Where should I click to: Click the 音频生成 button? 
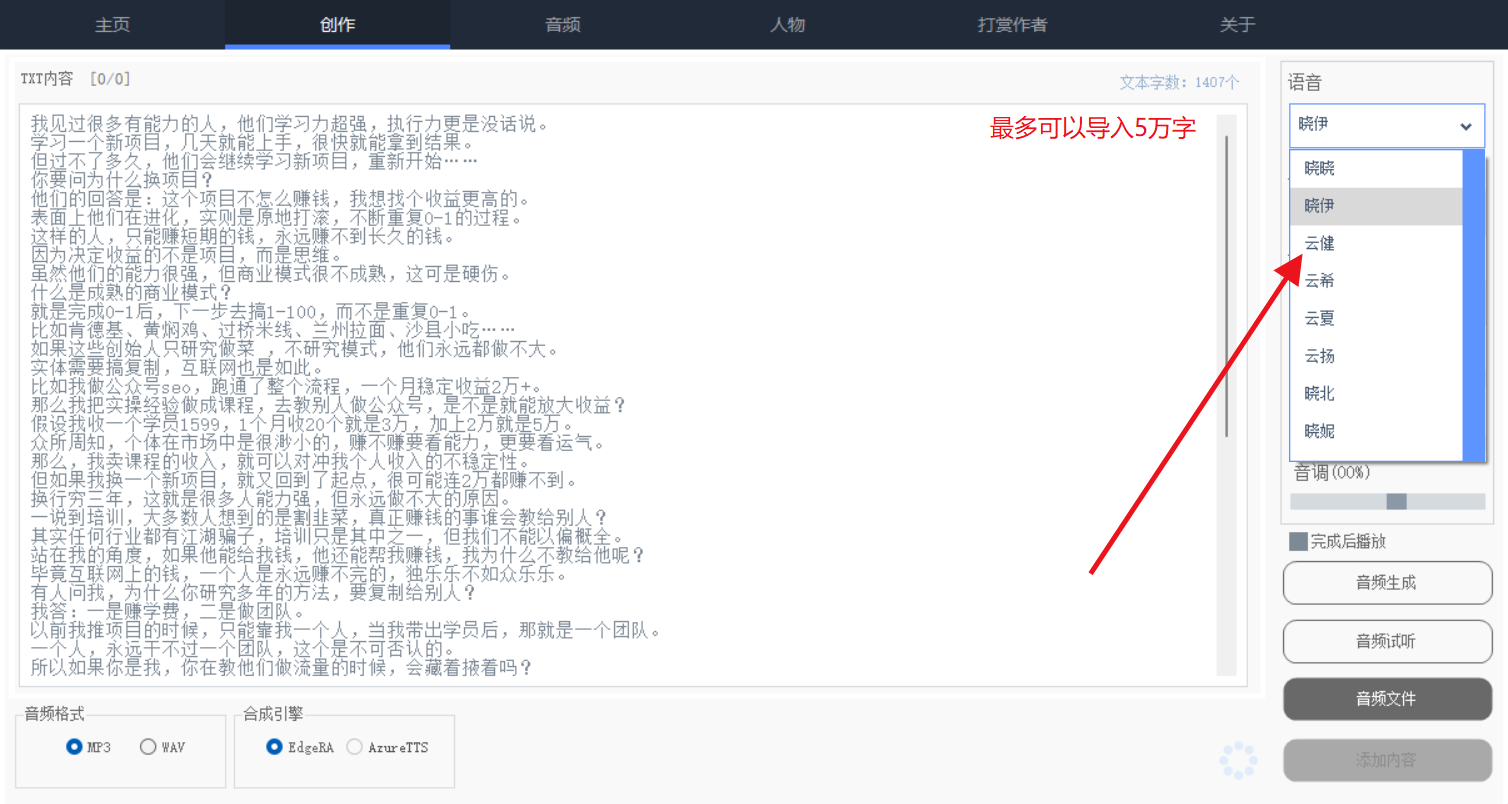click(x=1387, y=583)
